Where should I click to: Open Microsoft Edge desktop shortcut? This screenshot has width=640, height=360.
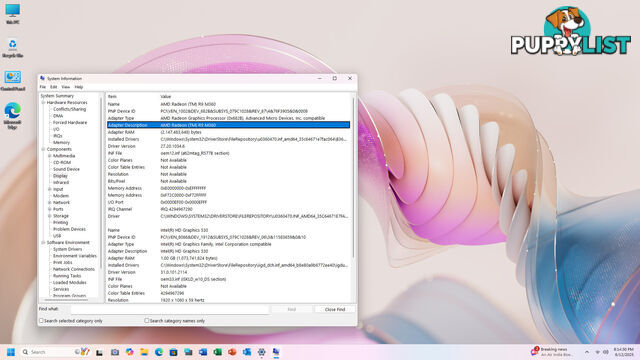point(13,116)
